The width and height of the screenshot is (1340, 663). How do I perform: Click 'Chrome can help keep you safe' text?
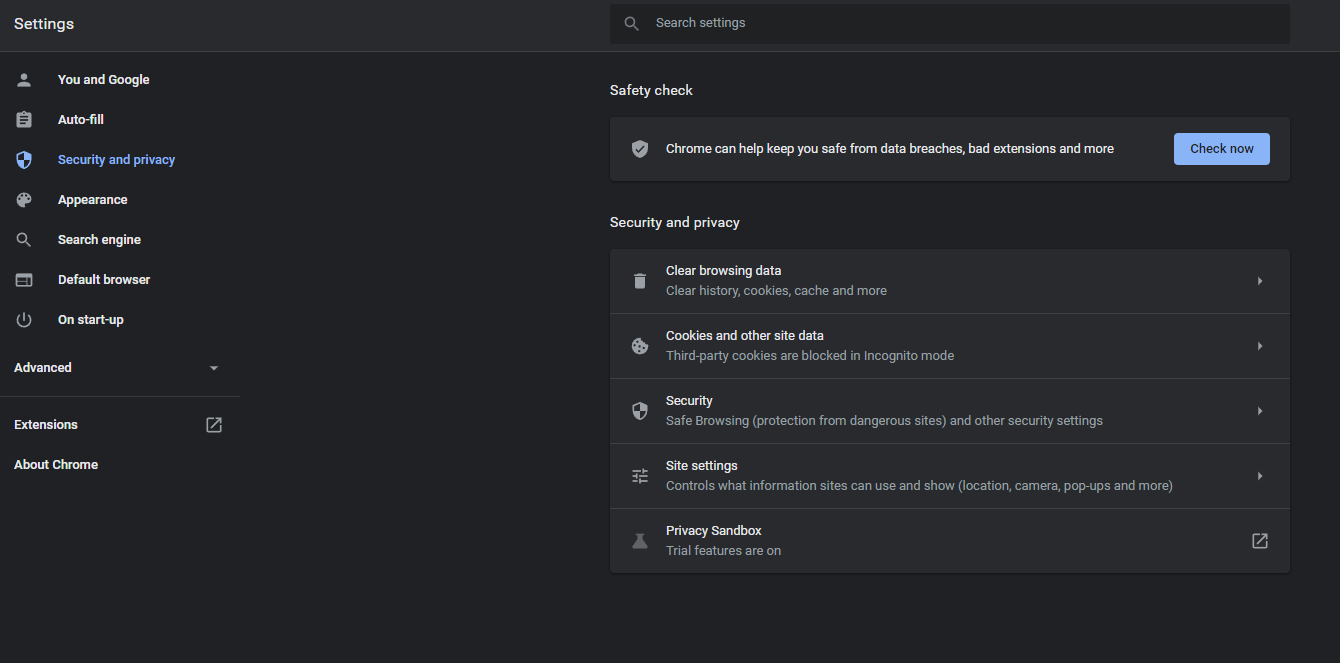890,149
